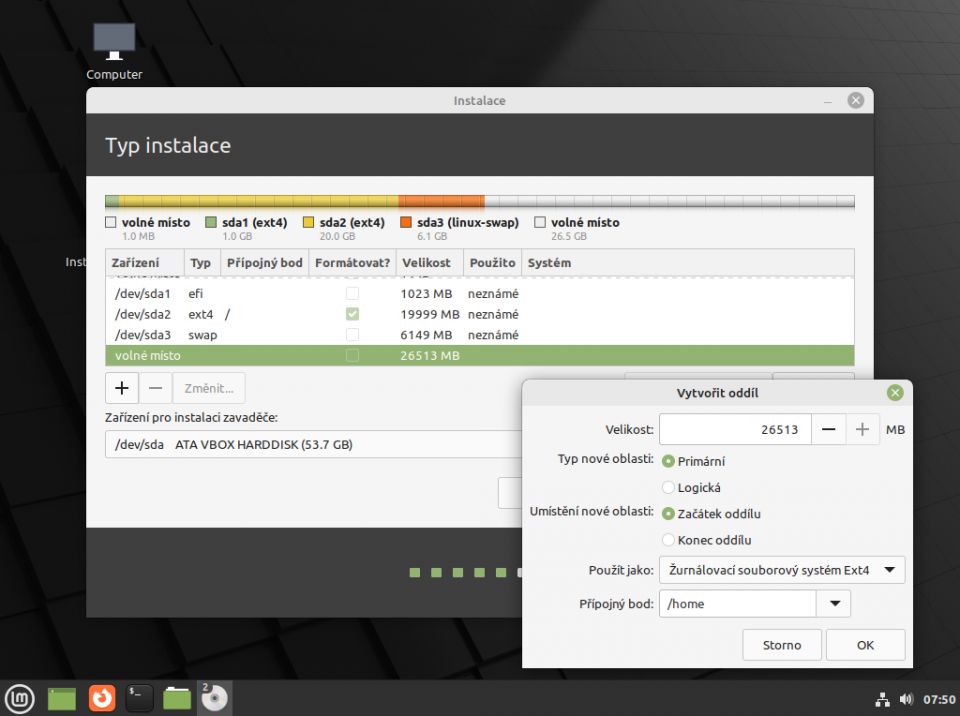The width and height of the screenshot is (960, 716).
Task: Sort by Typ column header
Action: (202, 263)
